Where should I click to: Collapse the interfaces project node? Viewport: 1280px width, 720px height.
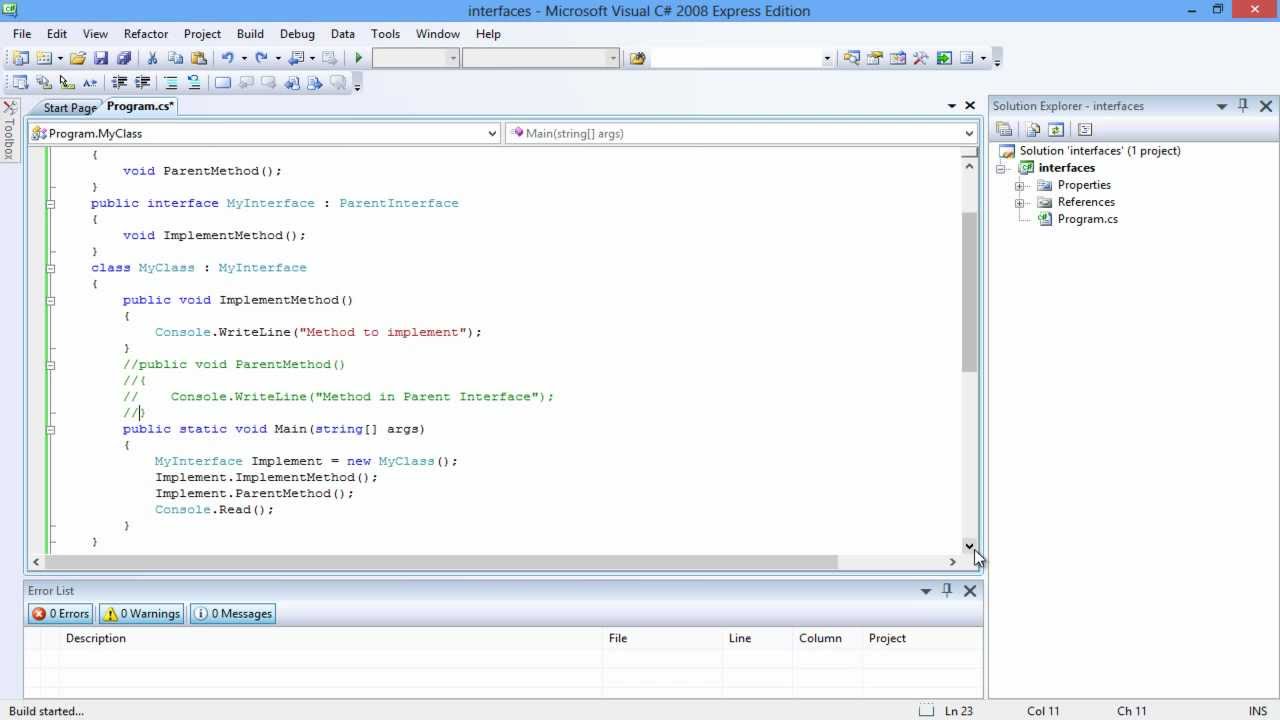coord(1000,168)
